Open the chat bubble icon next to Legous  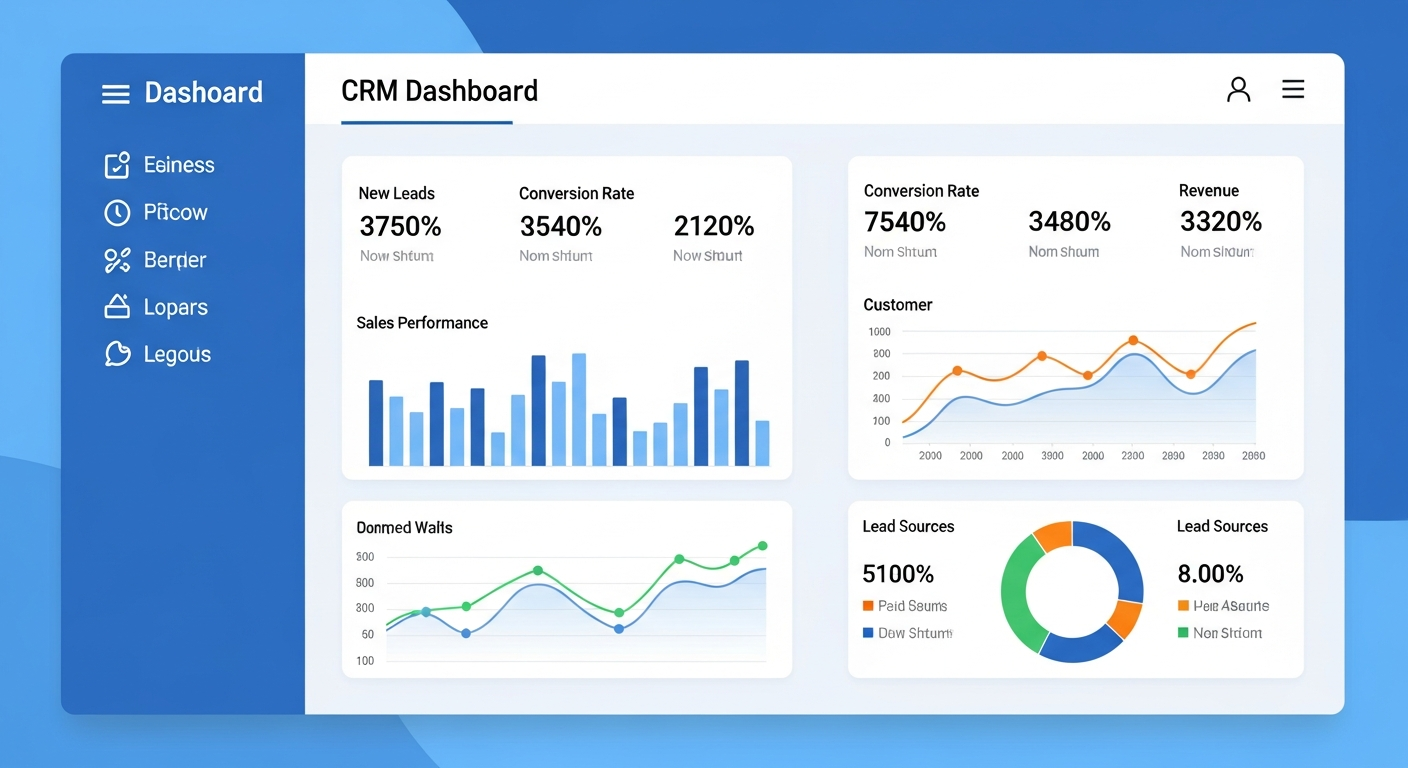(116, 354)
